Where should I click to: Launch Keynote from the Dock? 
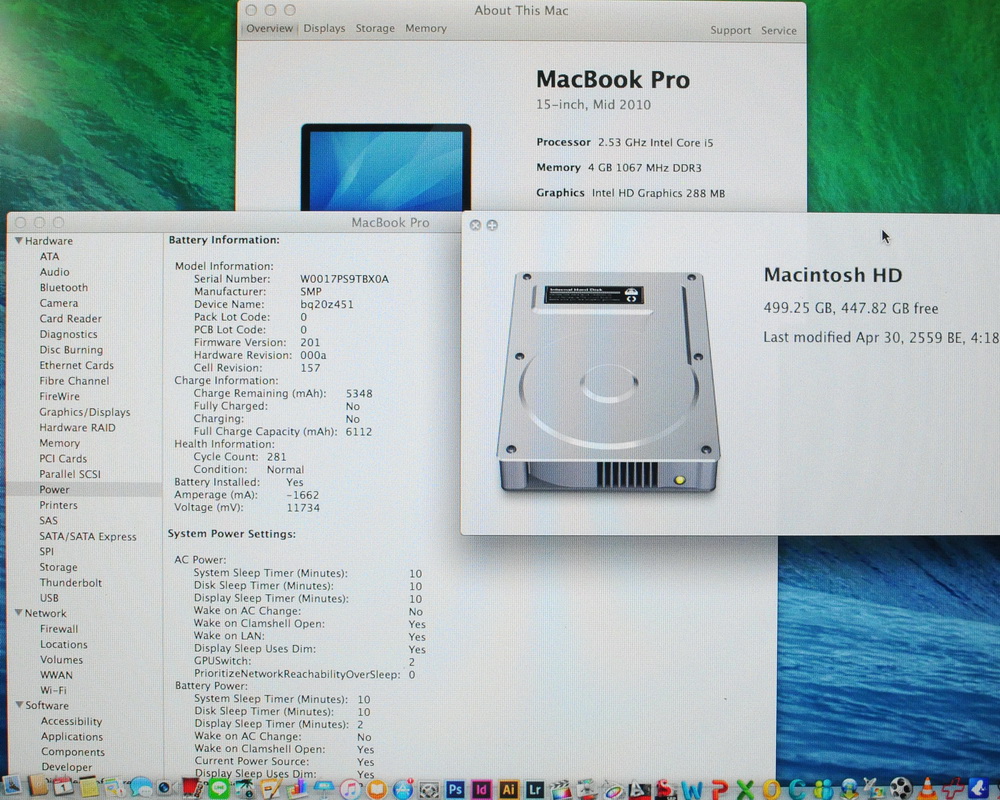pos(324,788)
